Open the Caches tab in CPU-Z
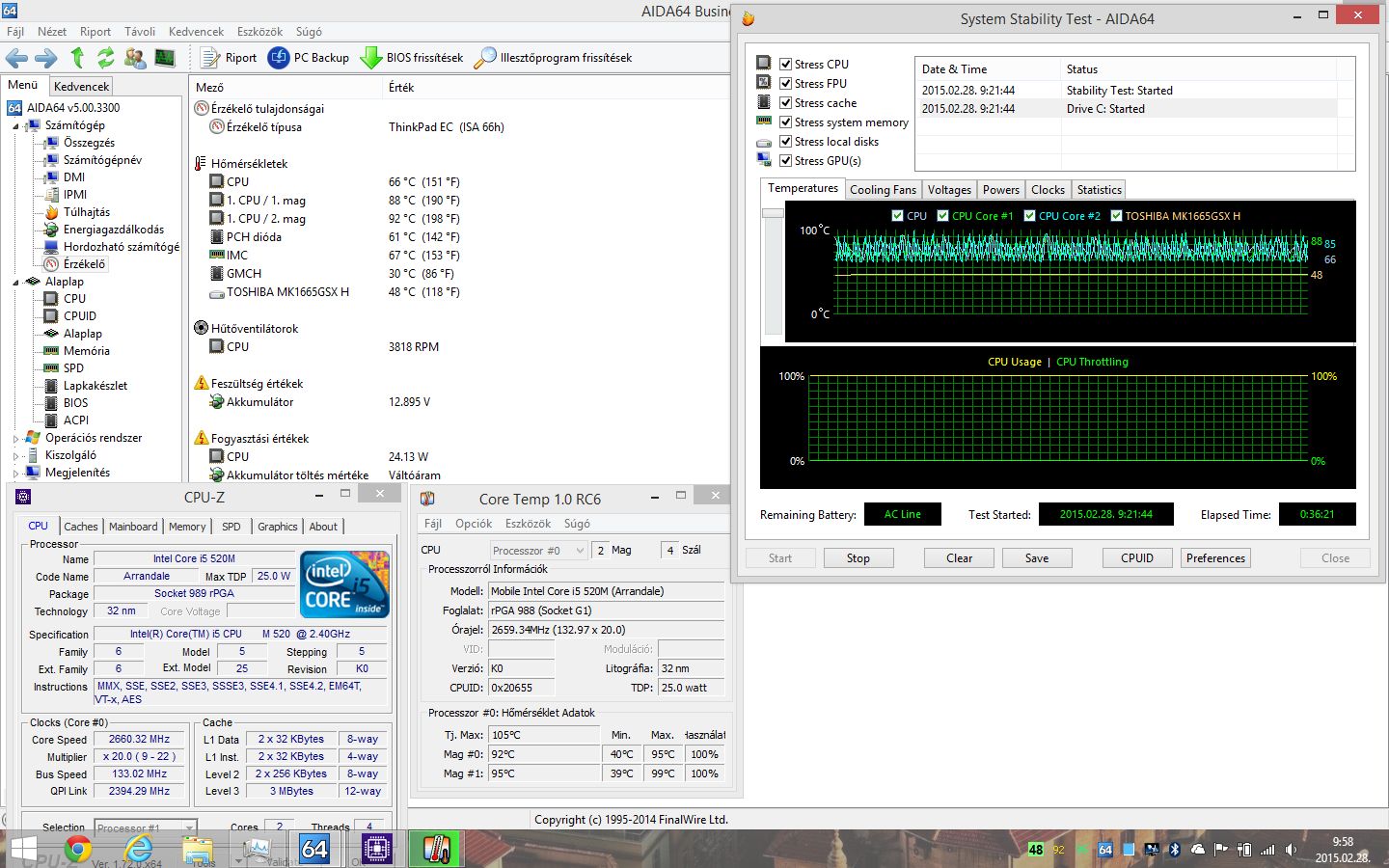Screen dimensions: 1389x868 (x=81, y=527)
